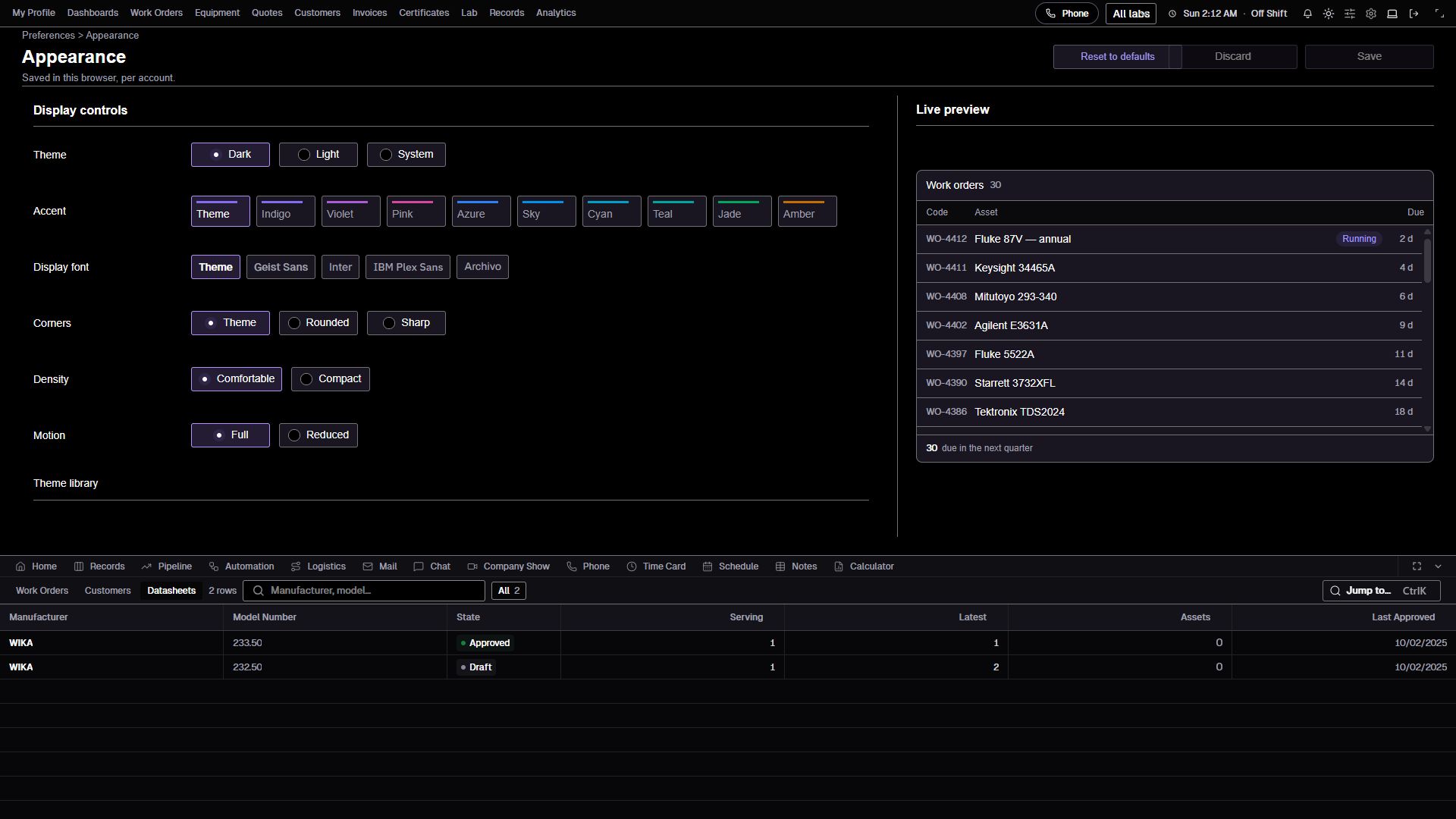Image resolution: width=1456 pixels, height=819 pixels.
Task: Select the Light theme option
Action: (x=318, y=155)
